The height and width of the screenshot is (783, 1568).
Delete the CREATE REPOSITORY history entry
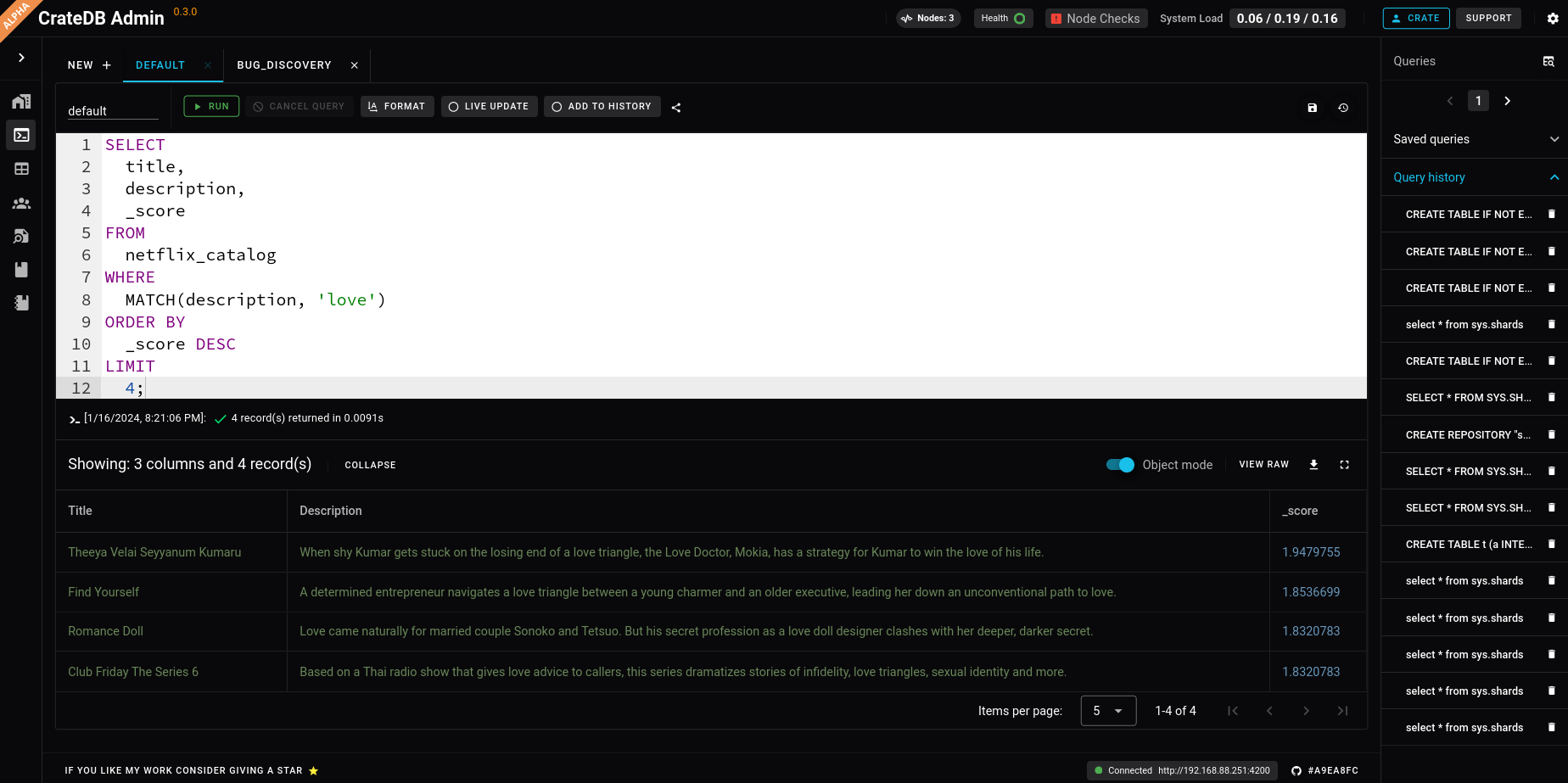[x=1552, y=434]
